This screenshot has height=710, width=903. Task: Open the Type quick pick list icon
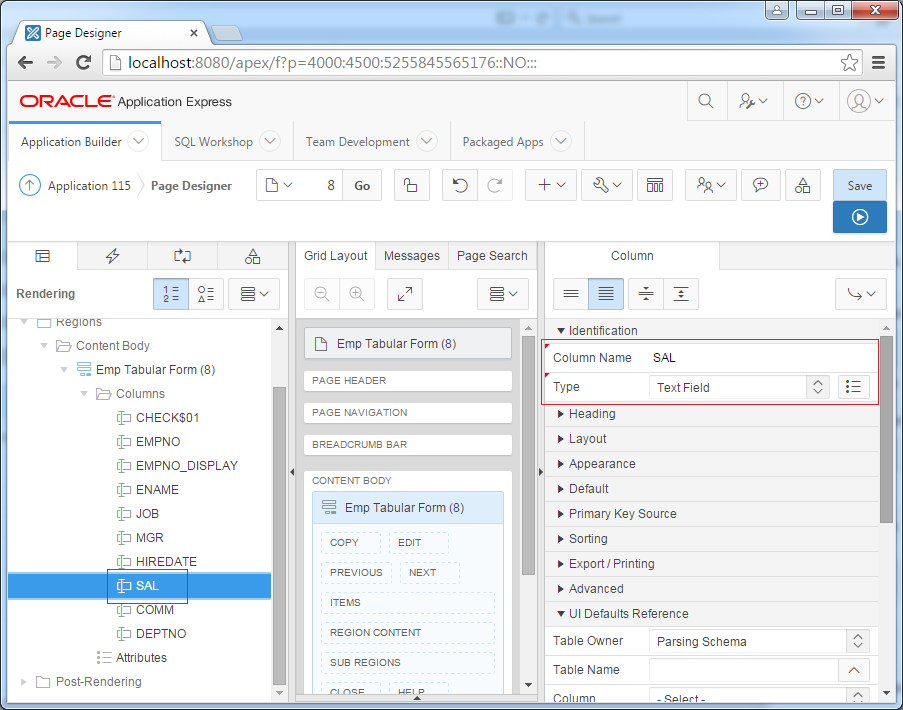click(x=853, y=387)
